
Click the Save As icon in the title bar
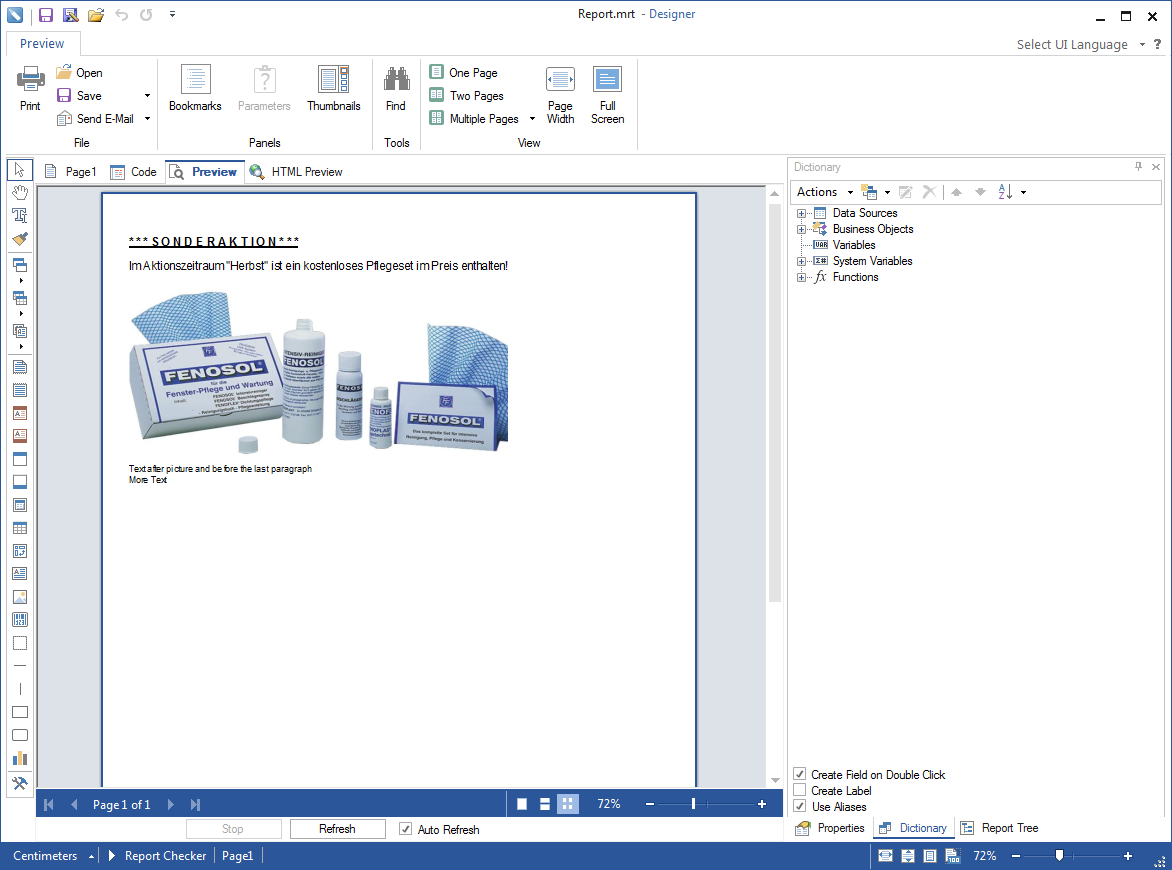point(70,14)
